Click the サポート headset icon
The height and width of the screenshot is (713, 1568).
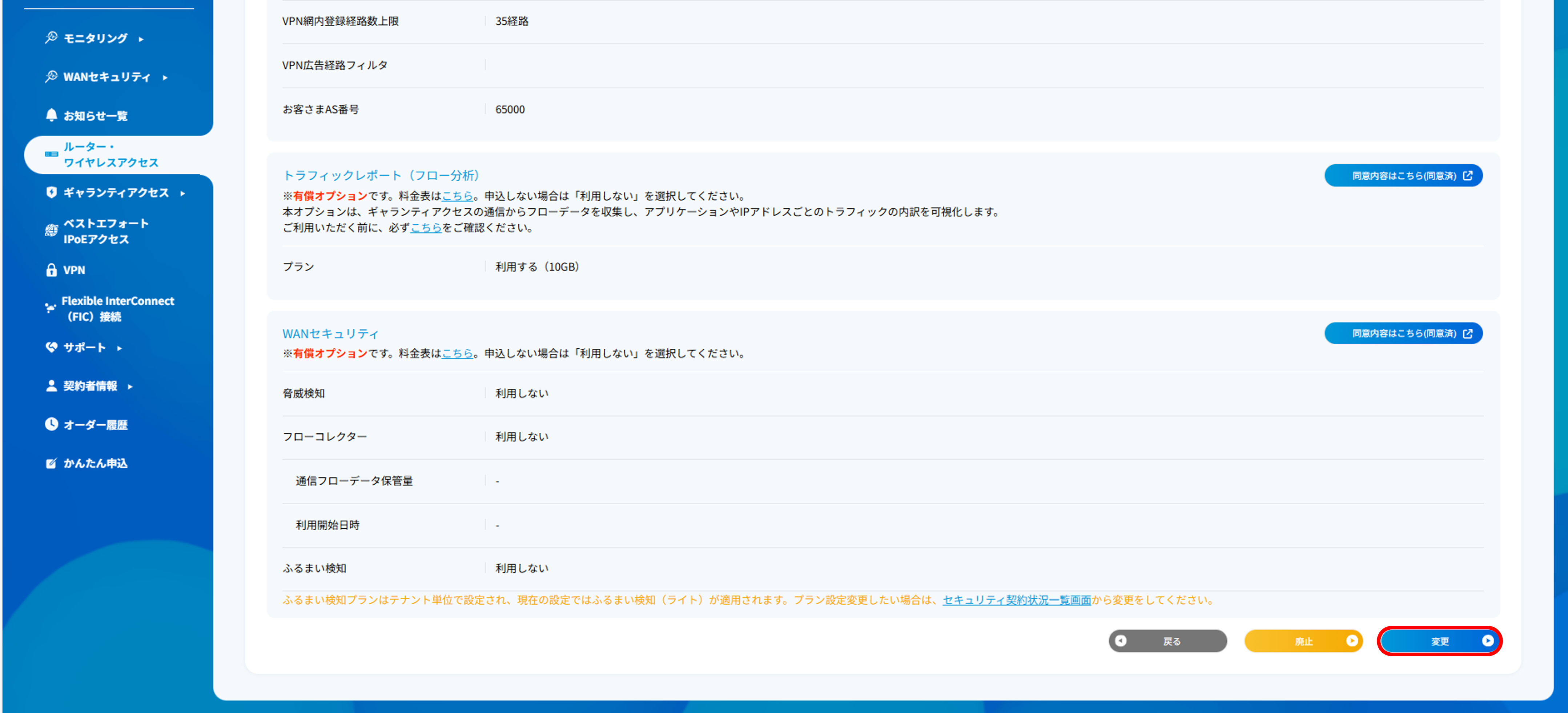click(51, 347)
